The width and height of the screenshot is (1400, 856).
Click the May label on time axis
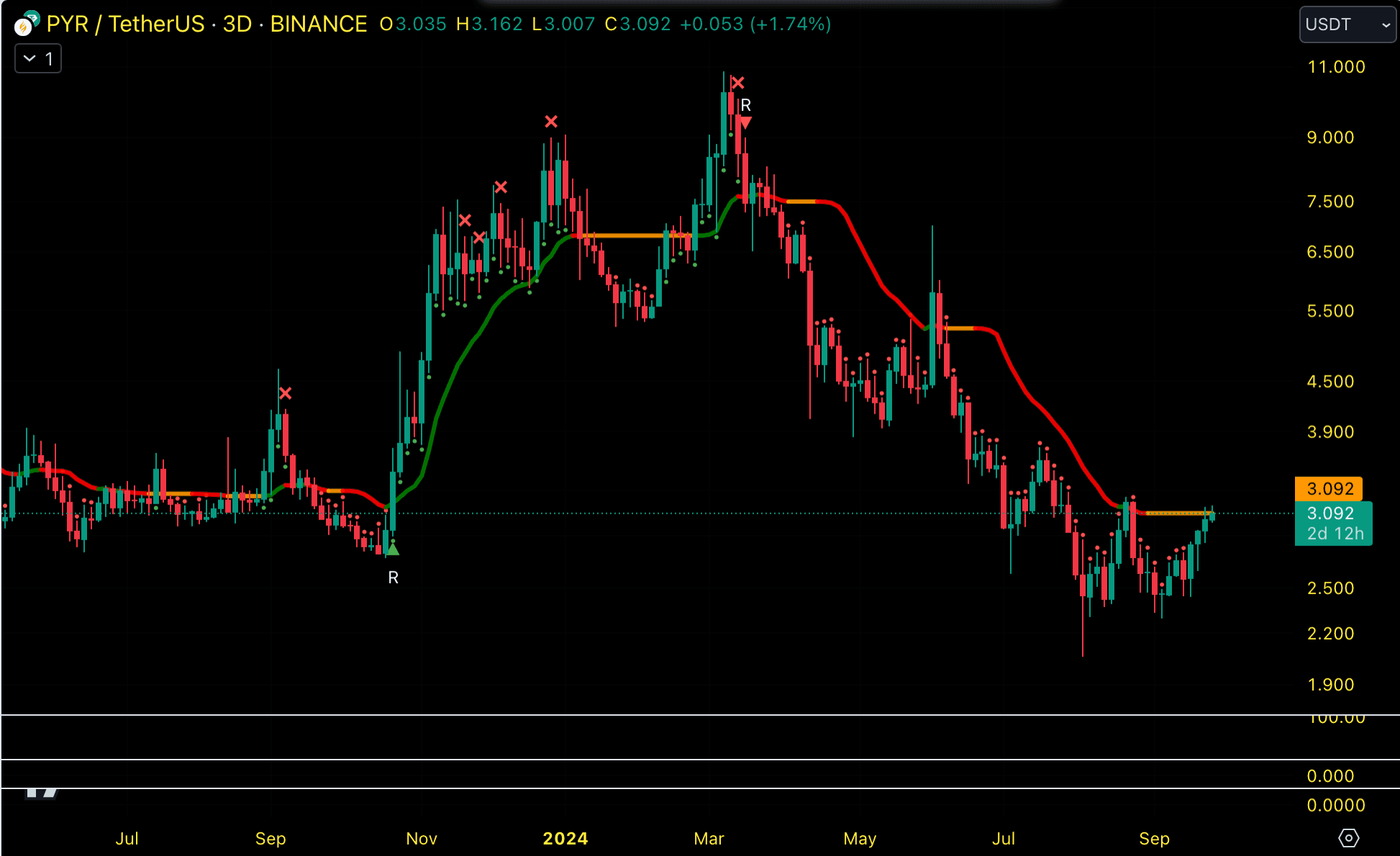(860, 839)
